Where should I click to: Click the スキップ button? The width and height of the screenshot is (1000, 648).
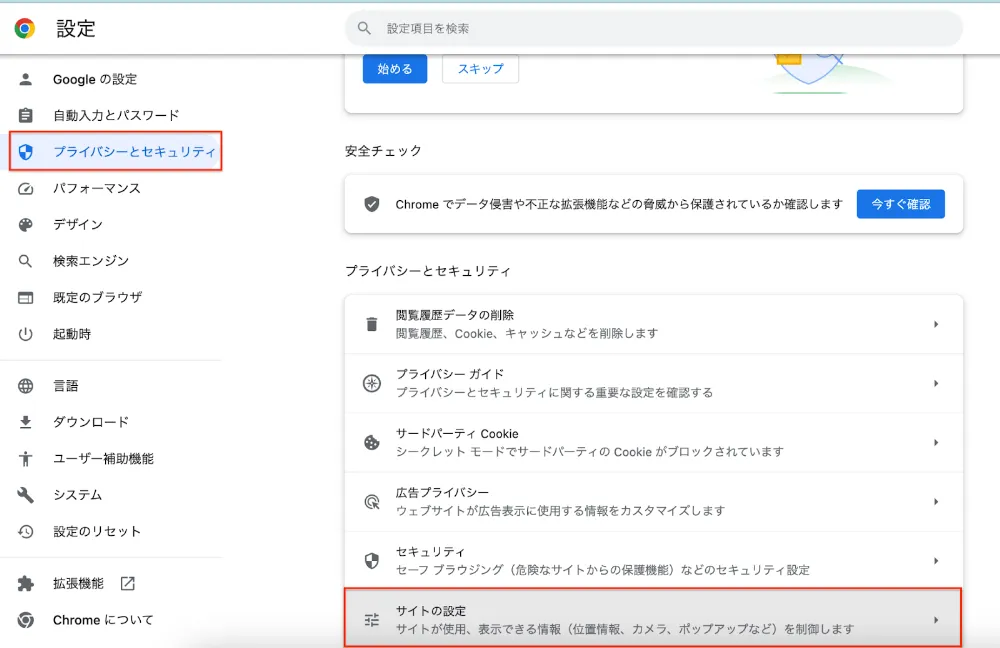[x=480, y=69]
